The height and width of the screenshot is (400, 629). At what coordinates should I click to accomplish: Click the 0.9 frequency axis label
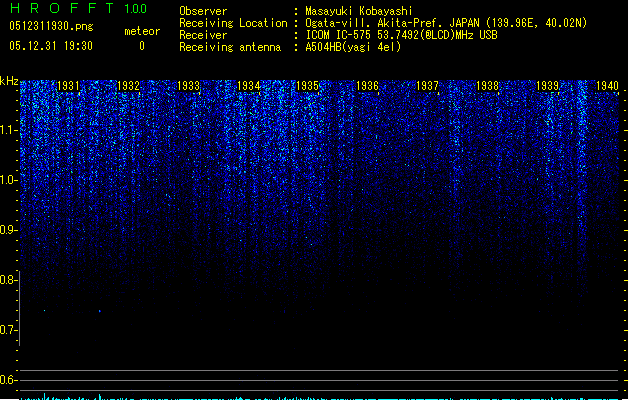(x=8, y=230)
